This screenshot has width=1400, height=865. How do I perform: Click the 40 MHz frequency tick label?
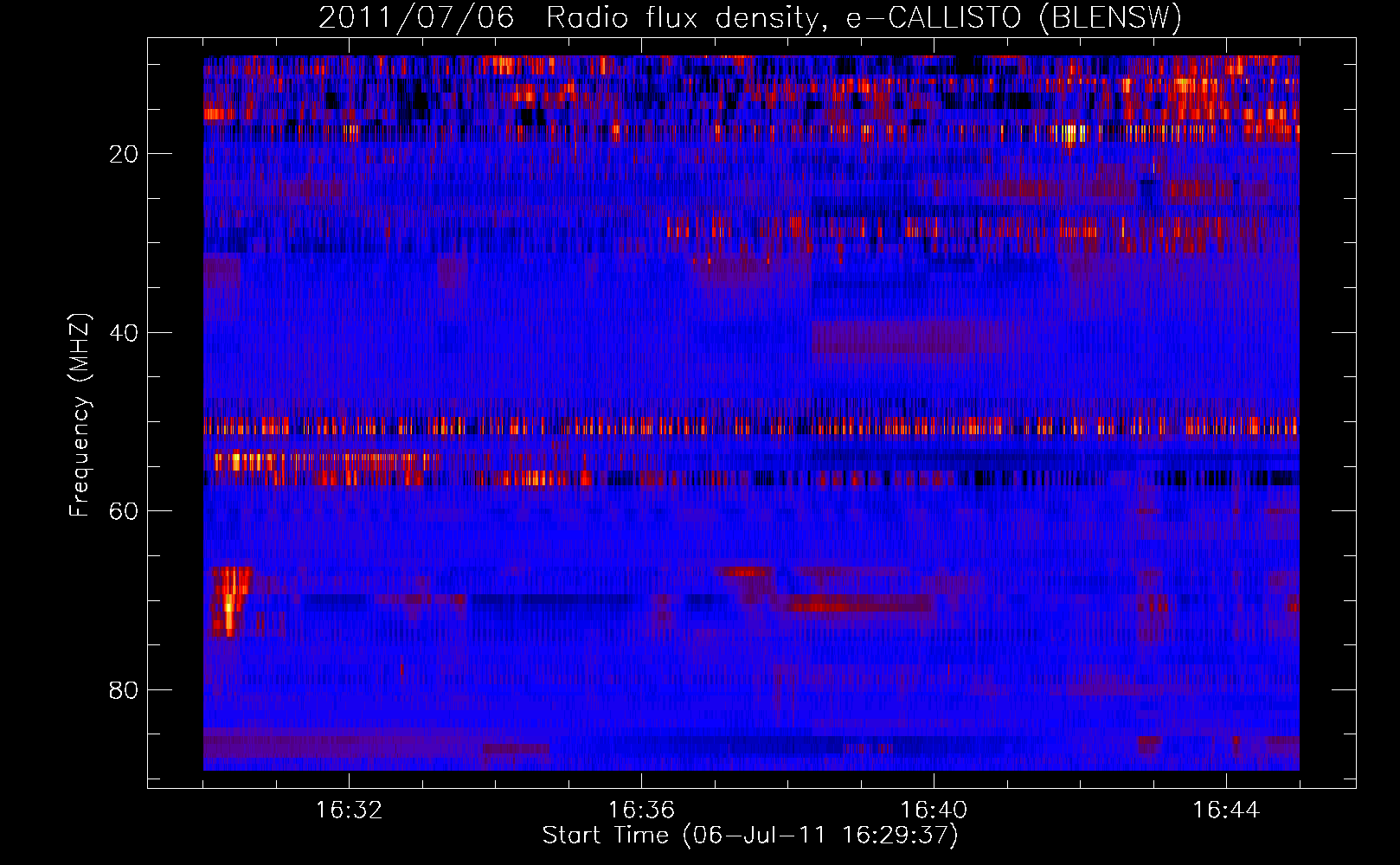tap(125, 333)
